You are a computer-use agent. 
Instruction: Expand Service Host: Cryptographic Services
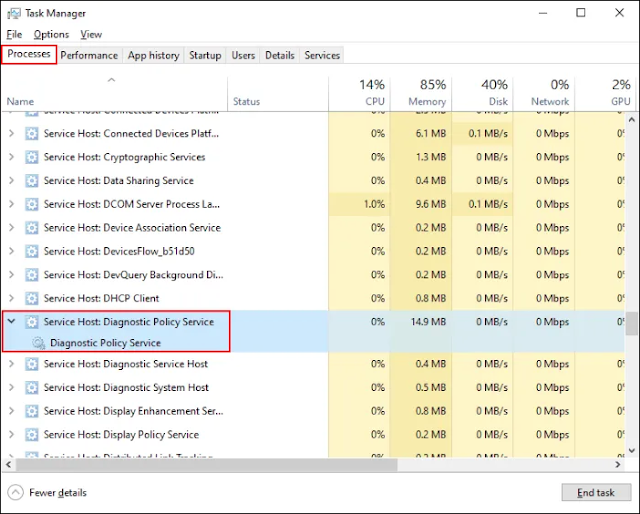11,157
